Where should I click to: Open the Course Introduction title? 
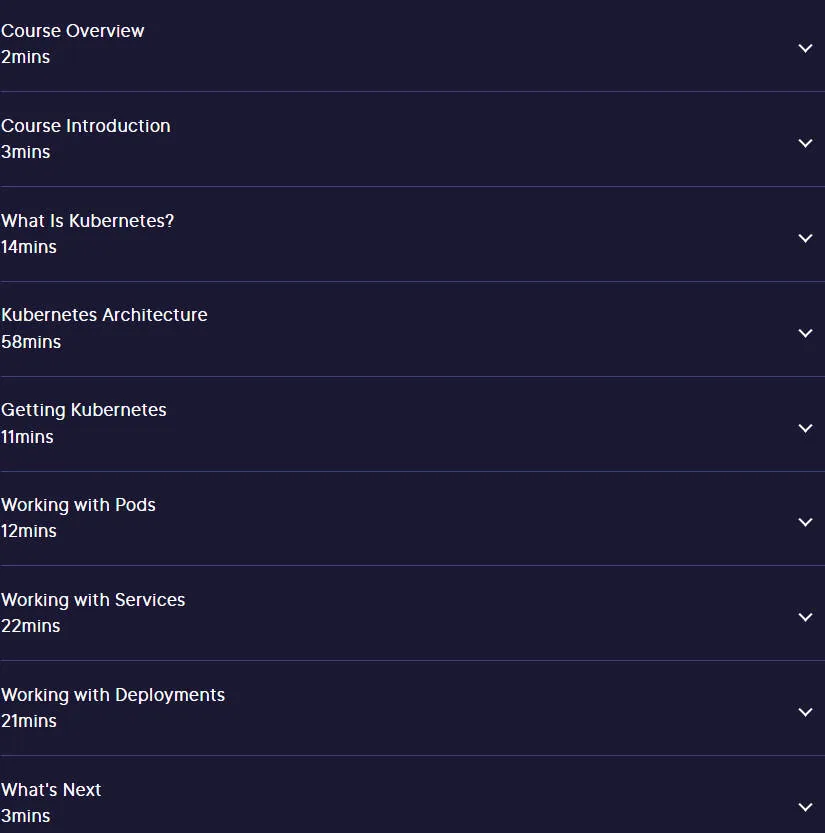[86, 126]
